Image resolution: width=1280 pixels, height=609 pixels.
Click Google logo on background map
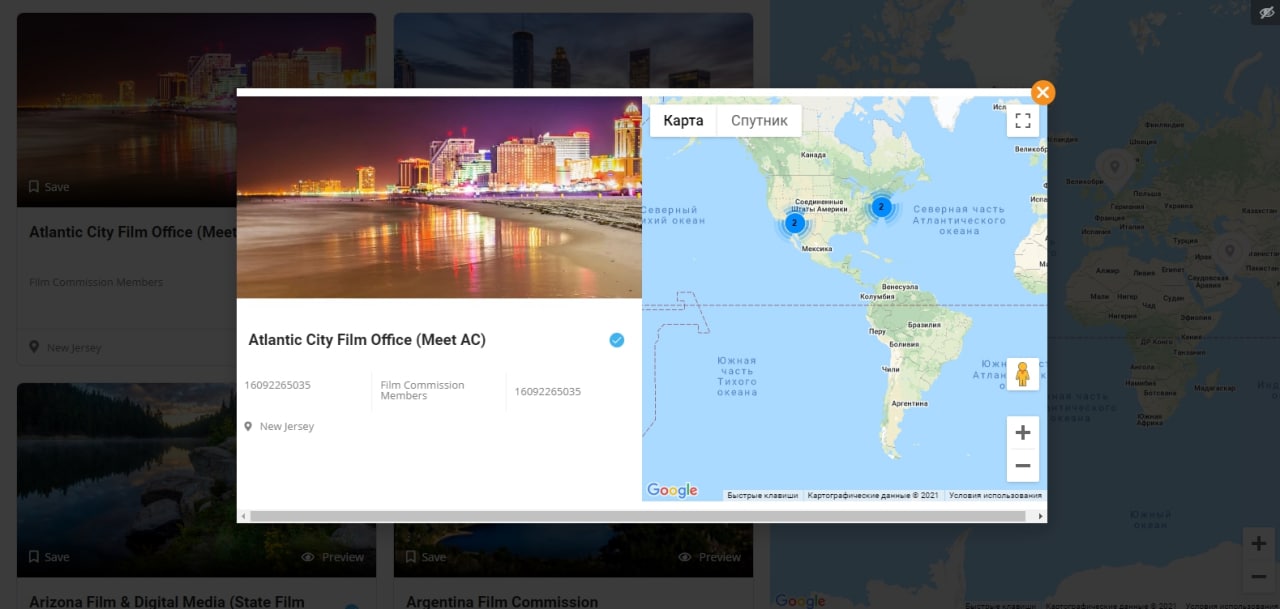pos(800,600)
